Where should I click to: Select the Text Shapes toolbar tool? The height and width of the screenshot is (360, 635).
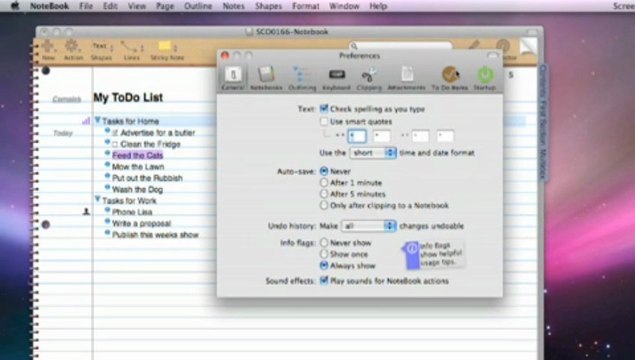(101, 50)
